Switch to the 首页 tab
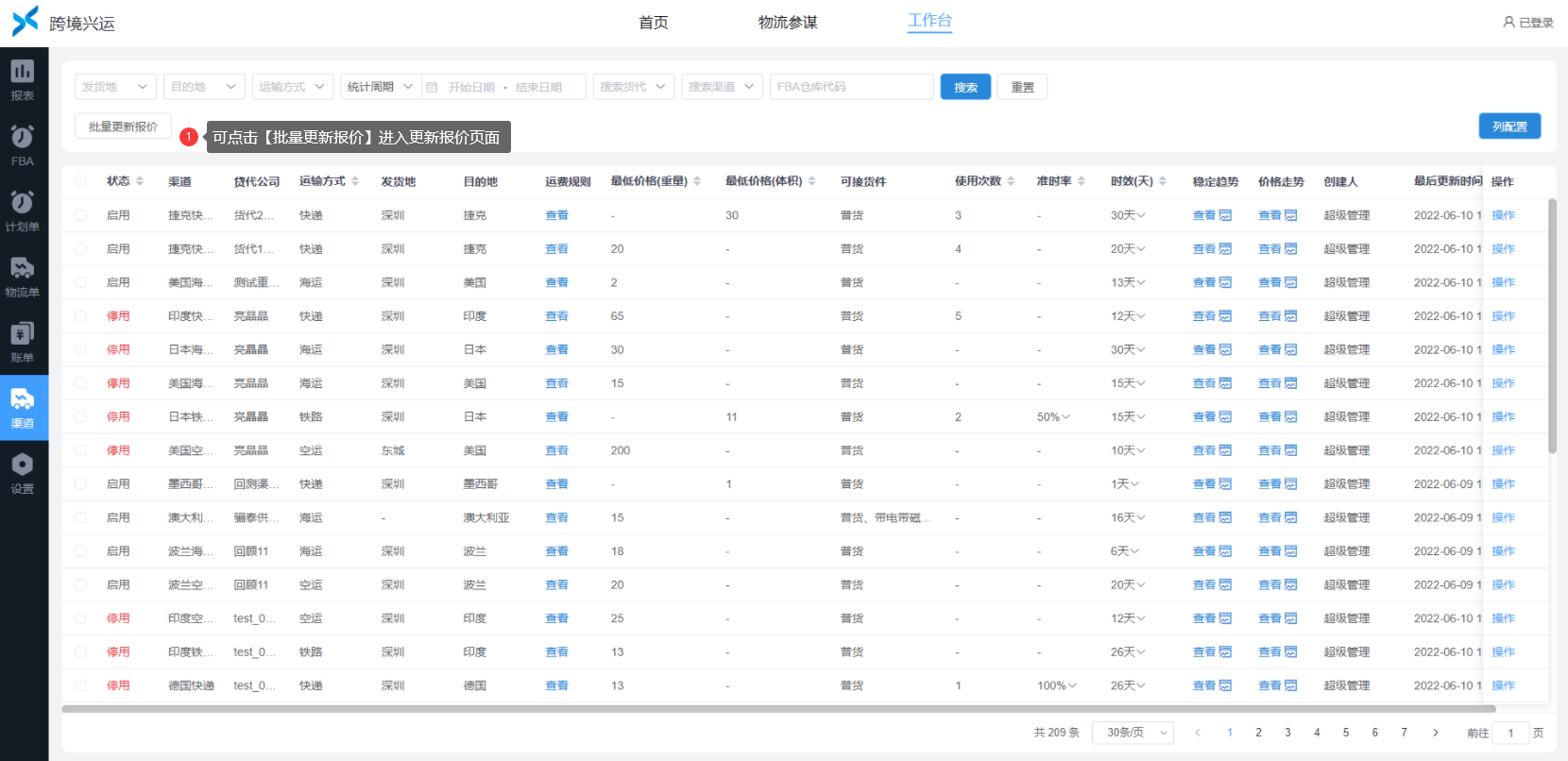This screenshot has height=761, width=1568. pyautogui.click(x=654, y=23)
